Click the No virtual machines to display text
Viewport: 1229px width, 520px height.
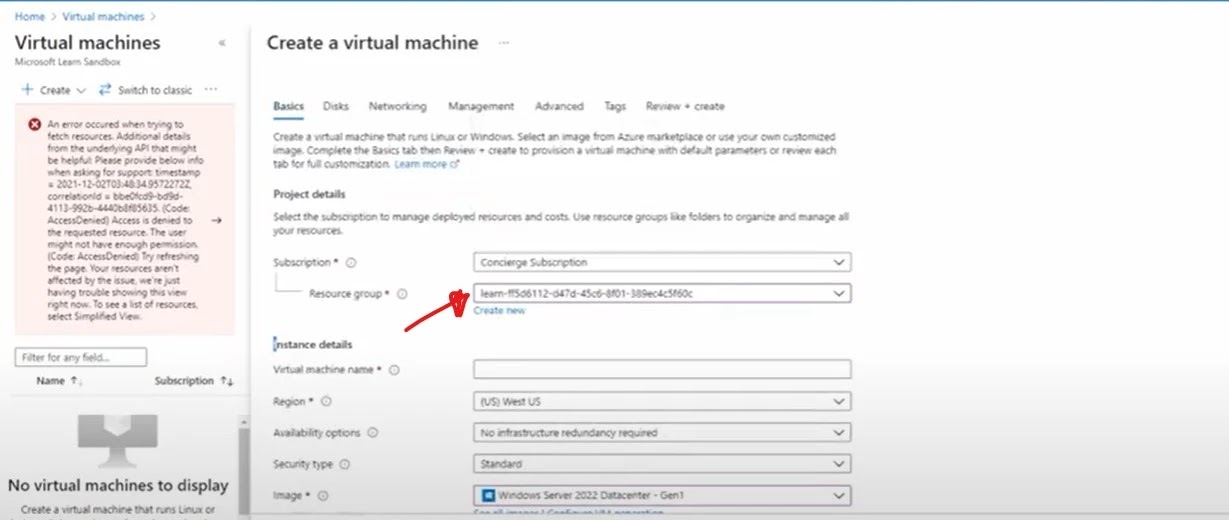coord(118,486)
